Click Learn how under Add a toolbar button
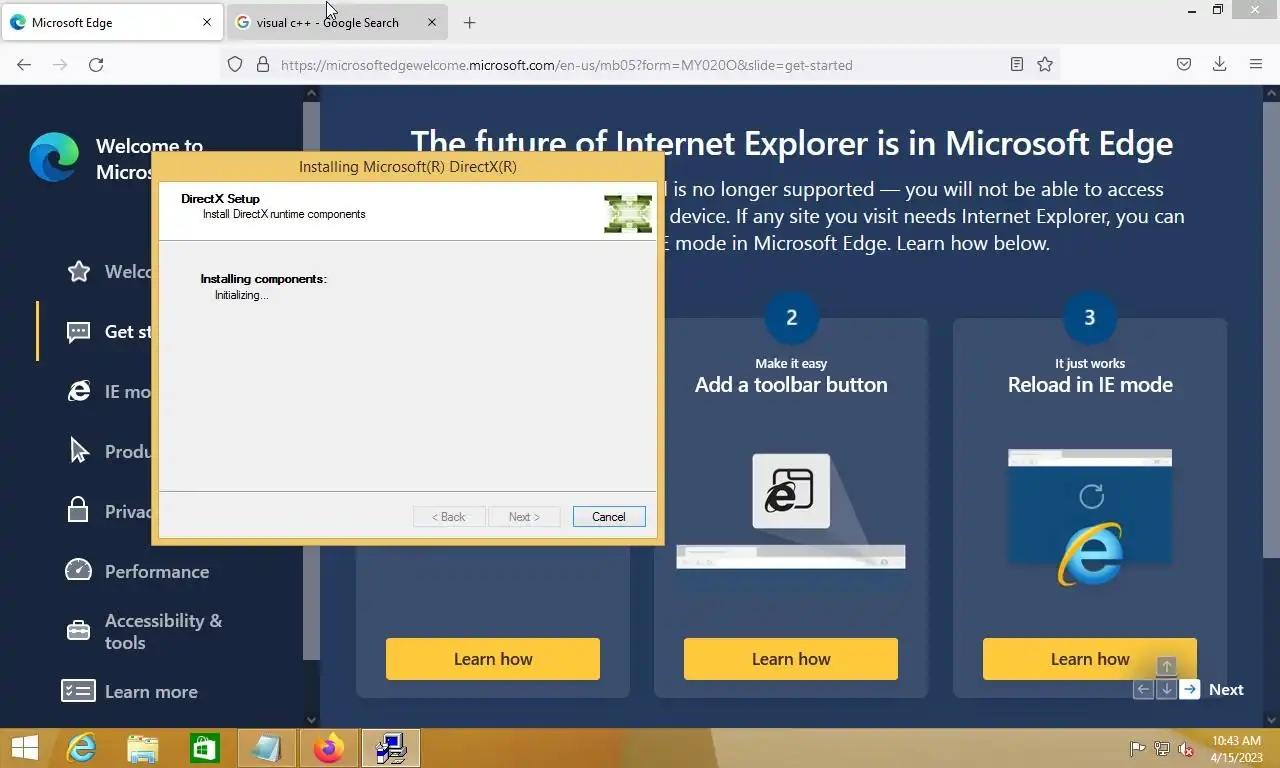 (x=791, y=659)
